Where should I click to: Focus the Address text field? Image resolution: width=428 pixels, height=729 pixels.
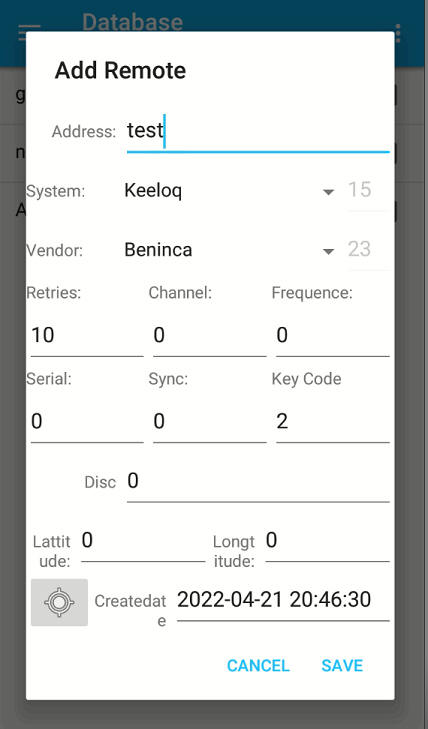258,133
